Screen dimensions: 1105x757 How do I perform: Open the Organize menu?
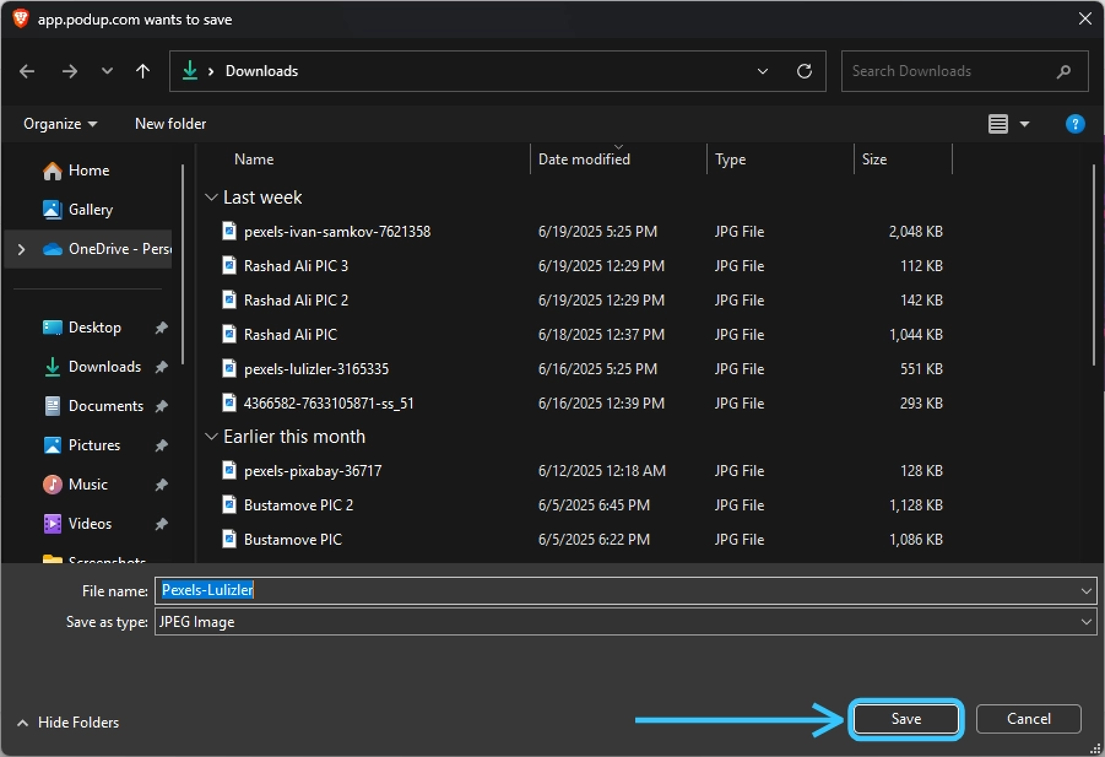60,124
